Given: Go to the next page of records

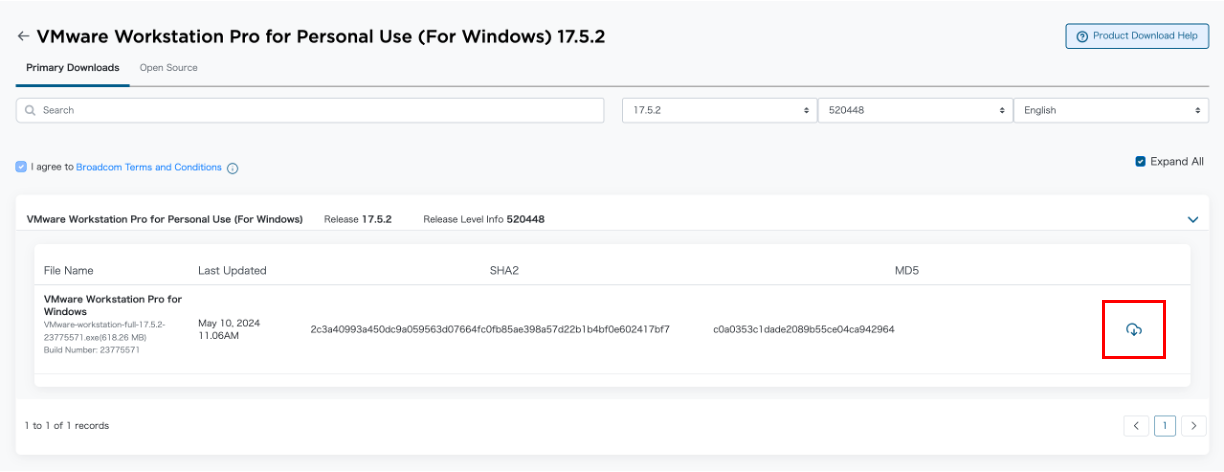Looking at the screenshot, I should pyautogui.click(x=1193, y=426).
